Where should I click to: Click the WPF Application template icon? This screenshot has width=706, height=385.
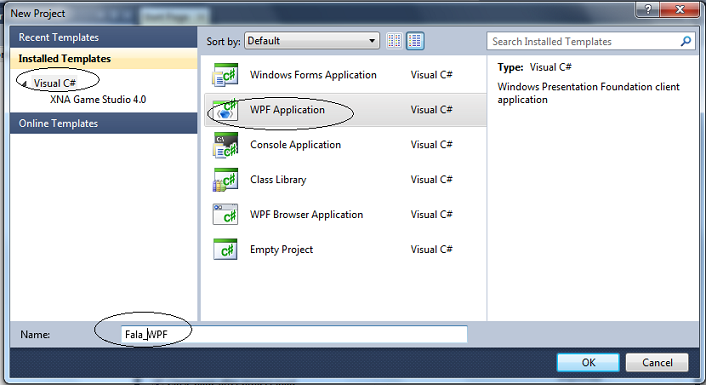coord(225,109)
